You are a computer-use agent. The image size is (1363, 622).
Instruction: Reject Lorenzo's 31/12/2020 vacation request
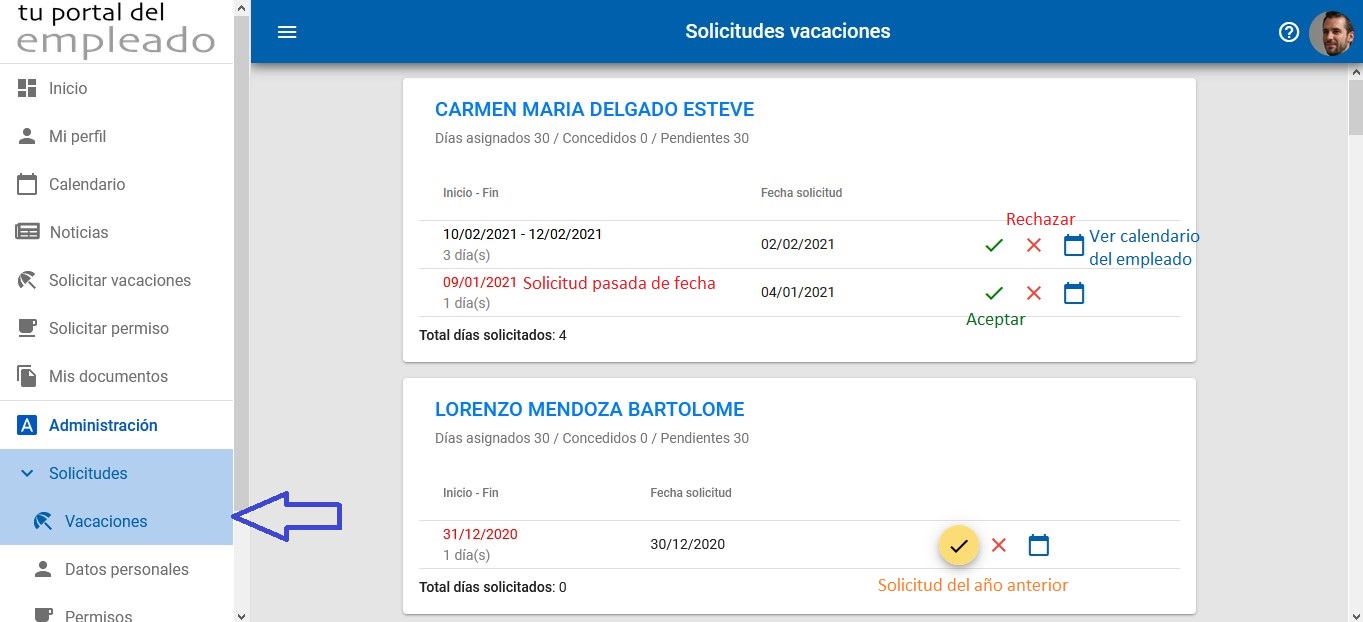click(998, 545)
